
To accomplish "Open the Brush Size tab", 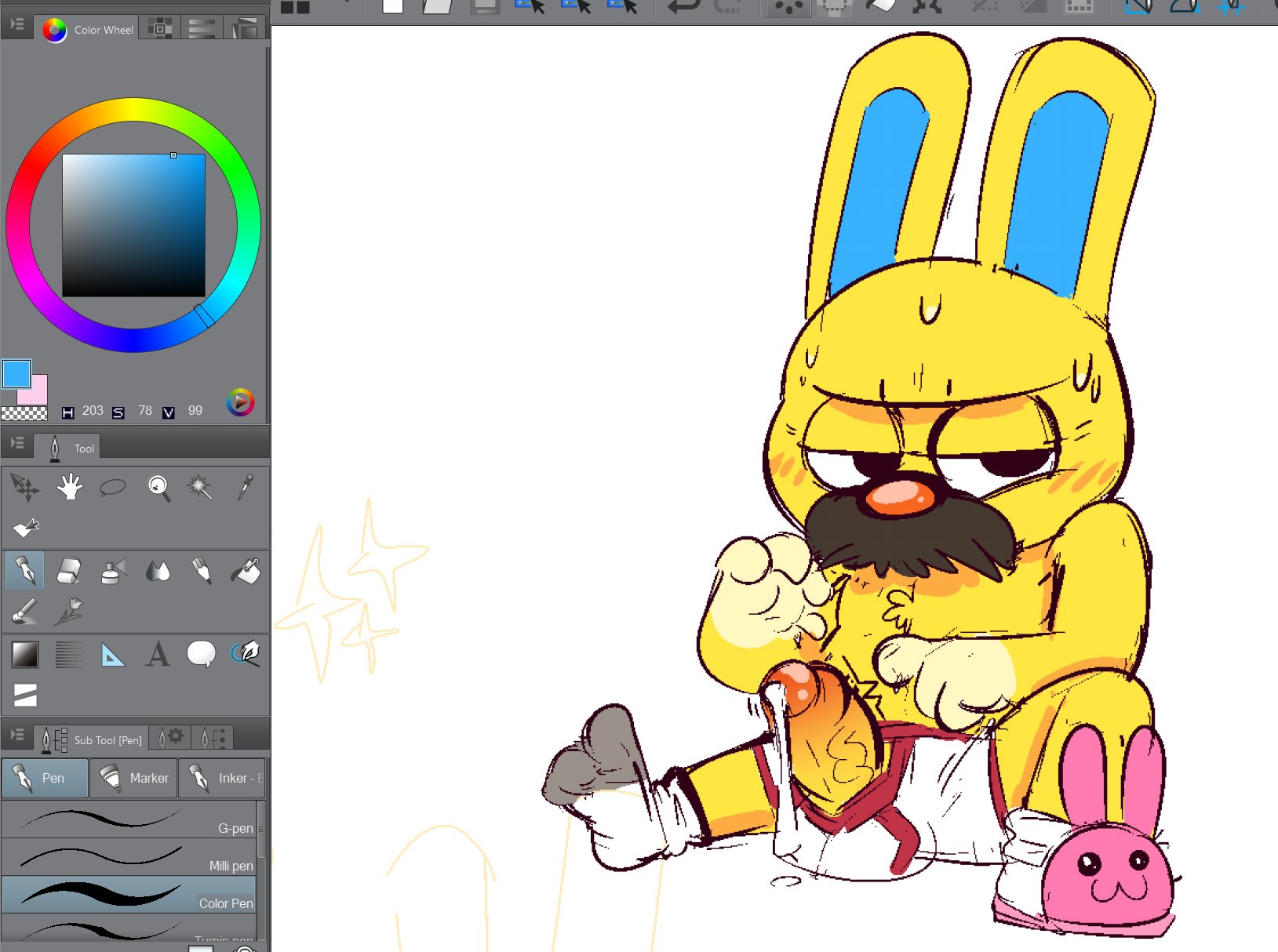I will tap(213, 738).
